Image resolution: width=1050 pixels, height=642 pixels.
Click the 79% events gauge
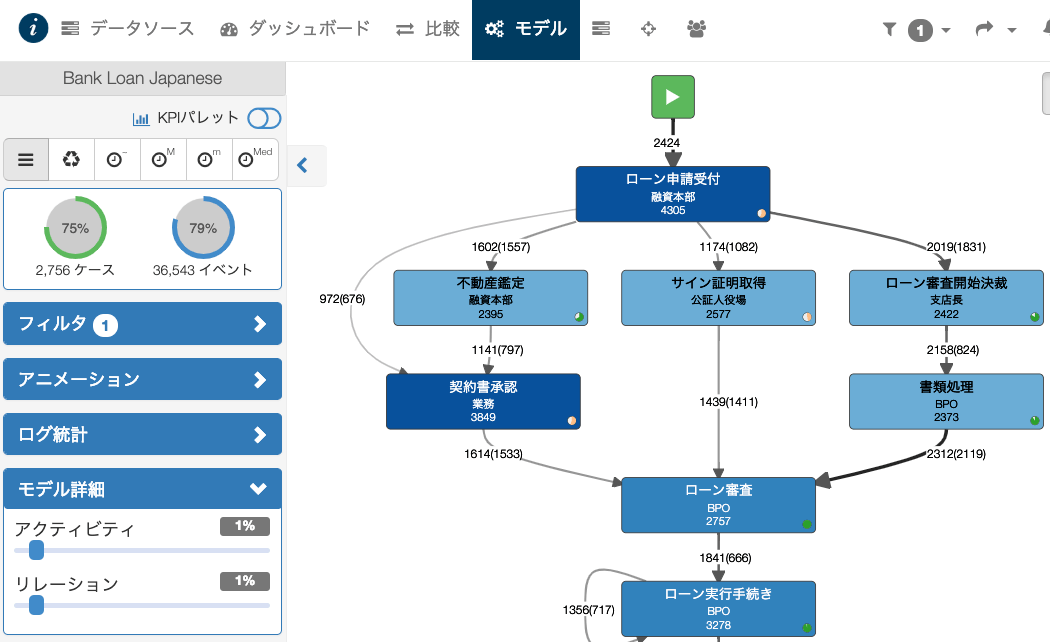pos(203,228)
